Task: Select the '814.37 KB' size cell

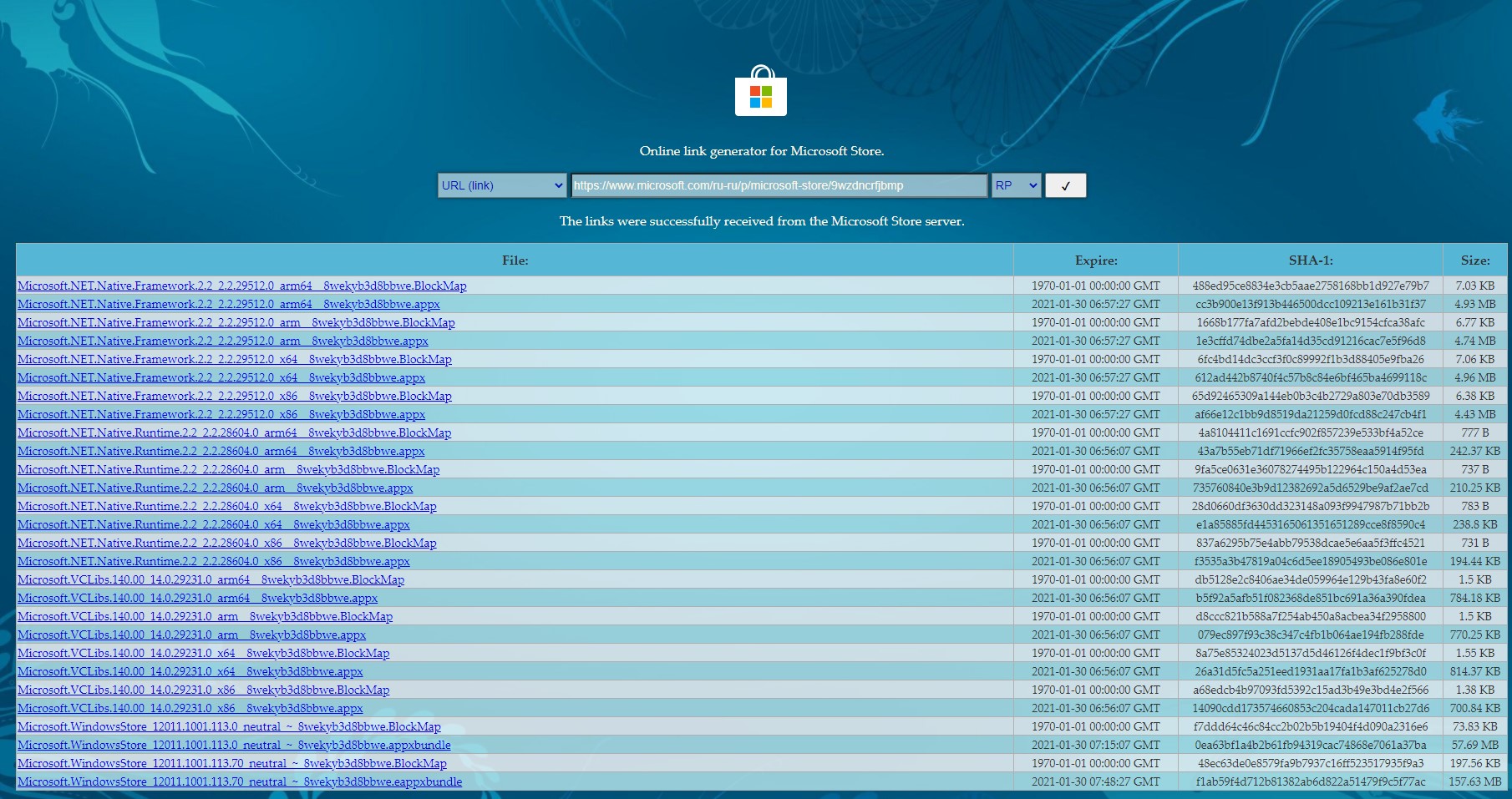Action: 1475,671
